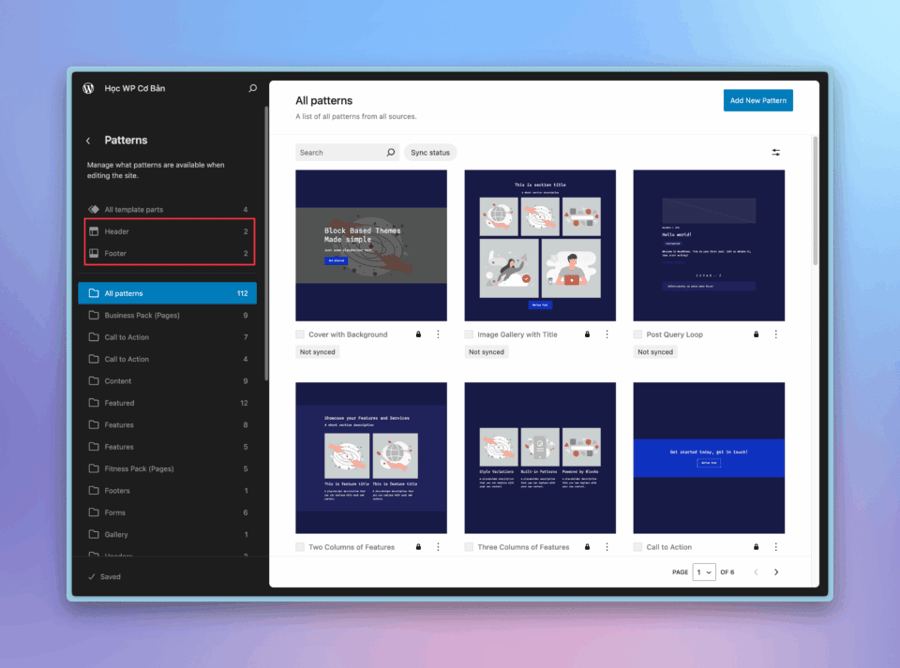Open actions menu for Two Columns of Features
The width and height of the screenshot is (900, 668).
[x=438, y=547]
